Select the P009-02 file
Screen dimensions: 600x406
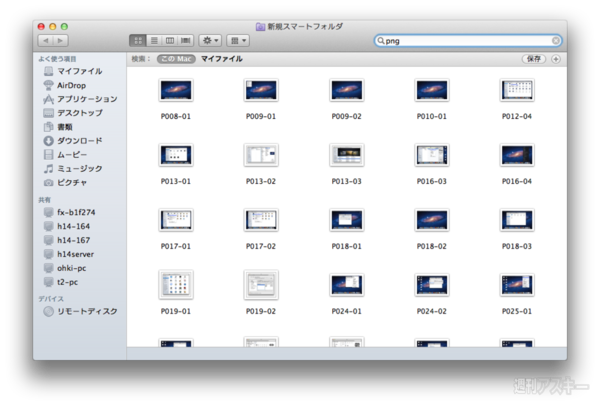[346, 90]
